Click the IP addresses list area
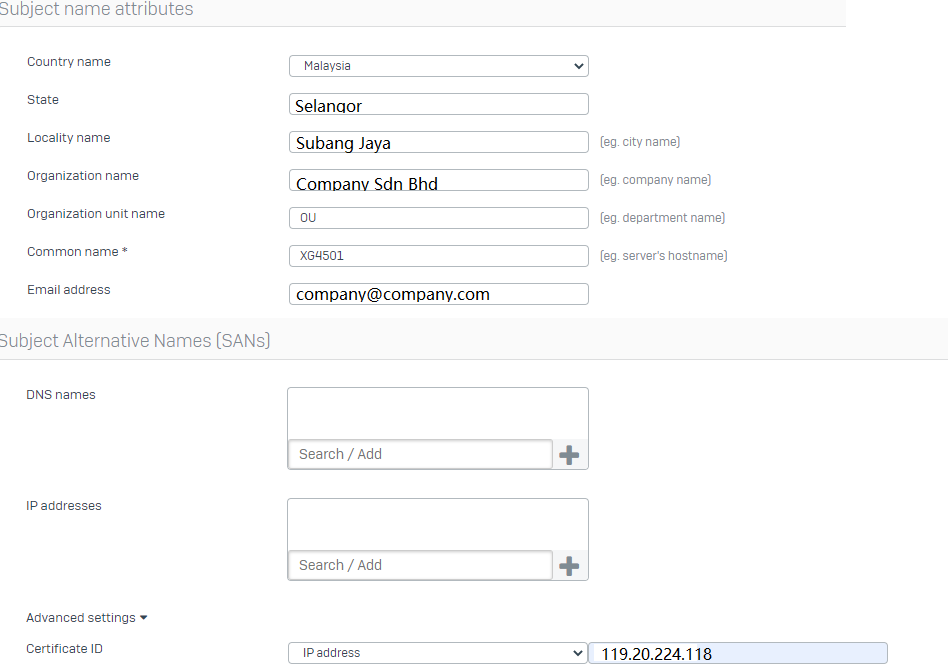Screen dimensions: 948x672 [x=438, y=525]
